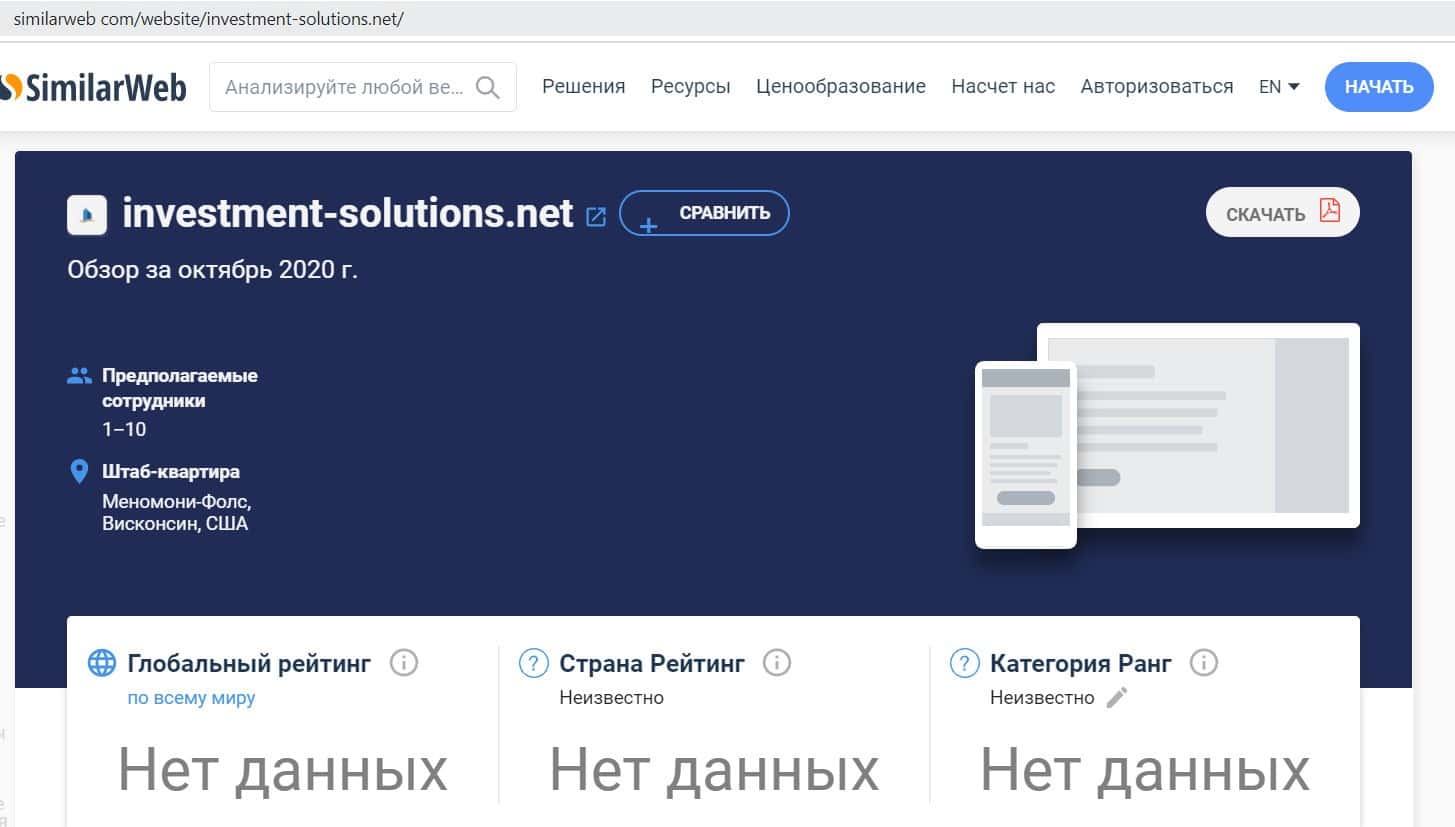The height and width of the screenshot is (827, 1455).
Task: Click the Авторизоваться link
Action: 1157,87
